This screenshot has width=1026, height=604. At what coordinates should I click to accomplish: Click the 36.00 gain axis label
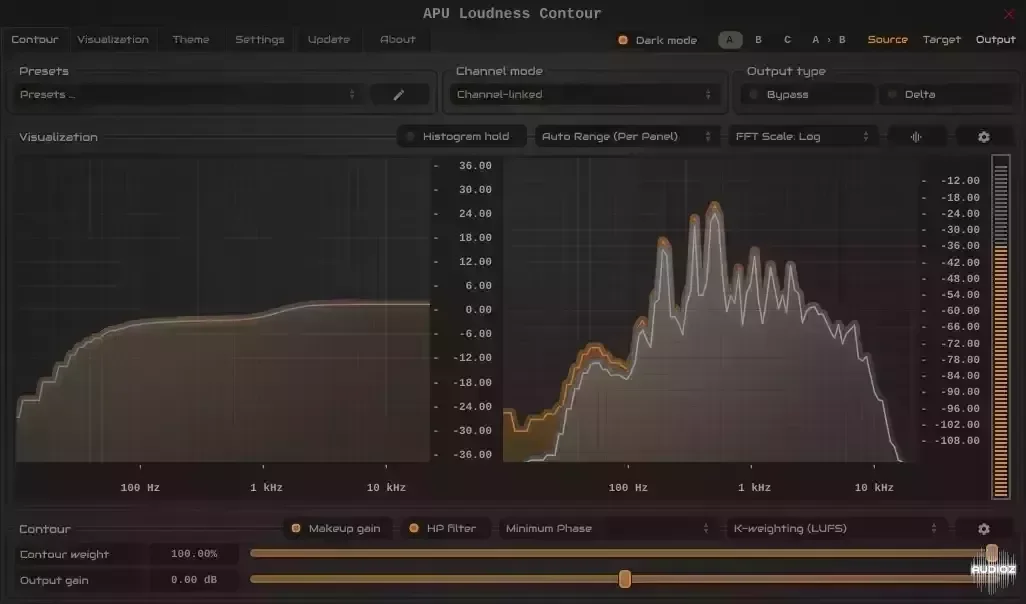coord(475,166)
